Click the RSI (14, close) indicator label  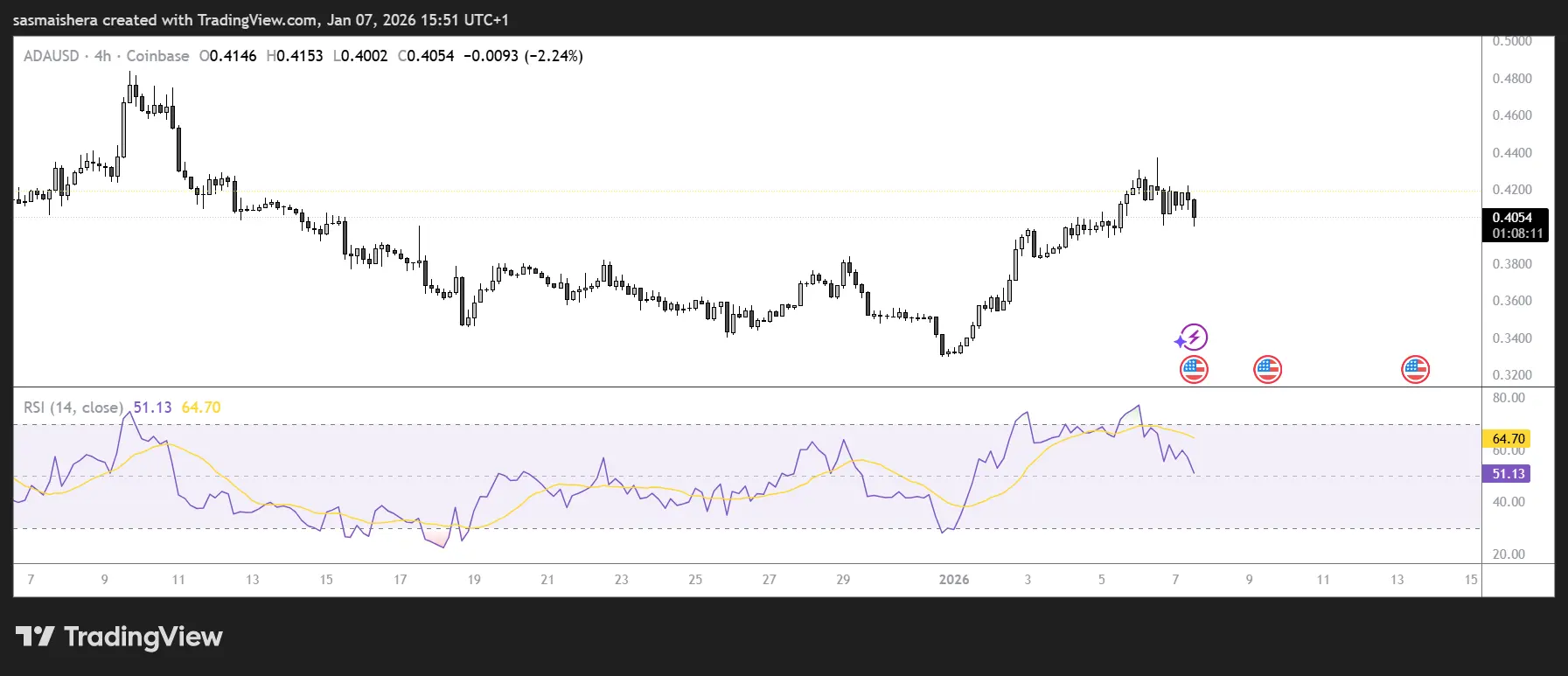[73, 408]
